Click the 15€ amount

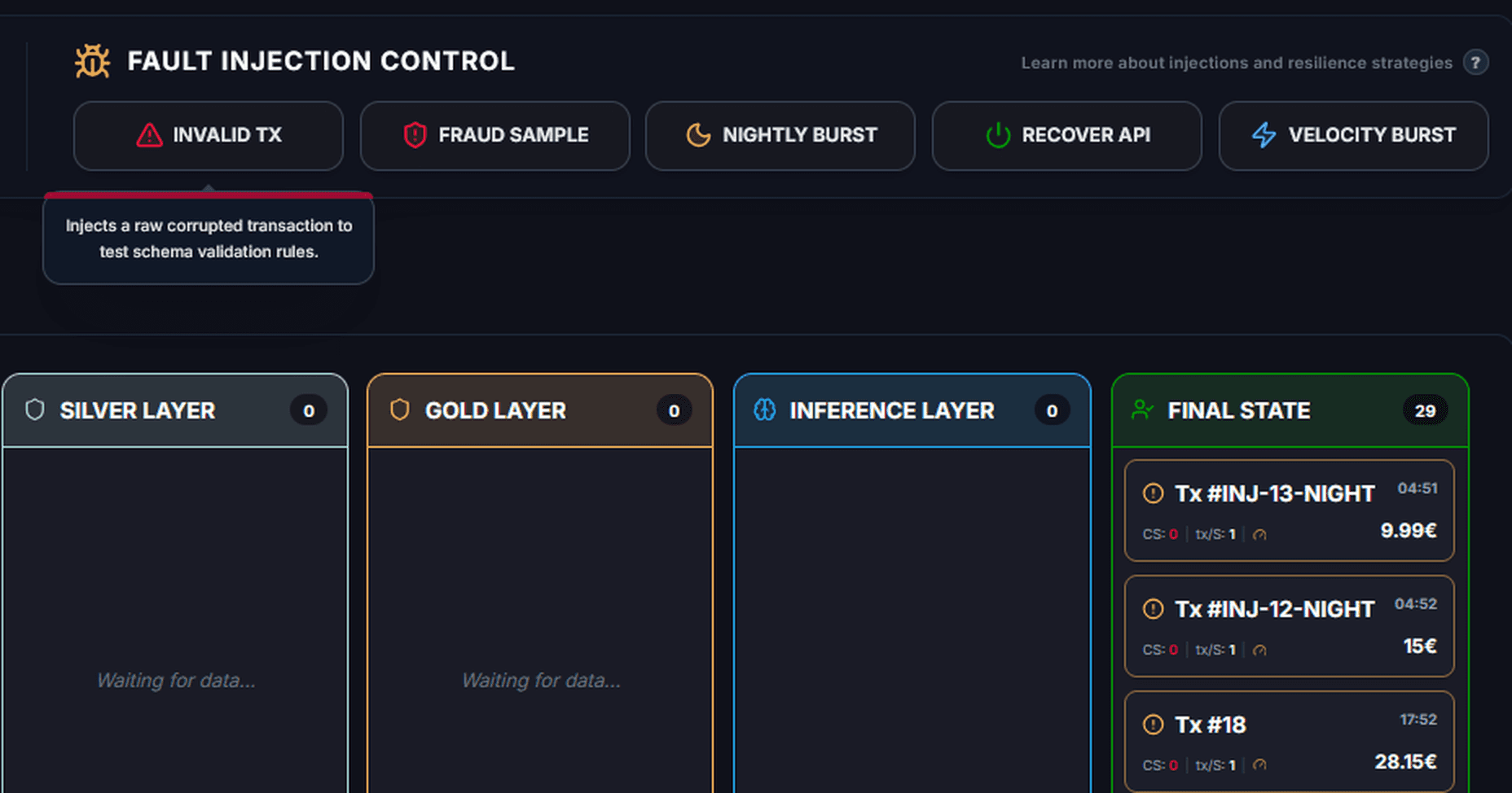click(x=1419, y=646)
